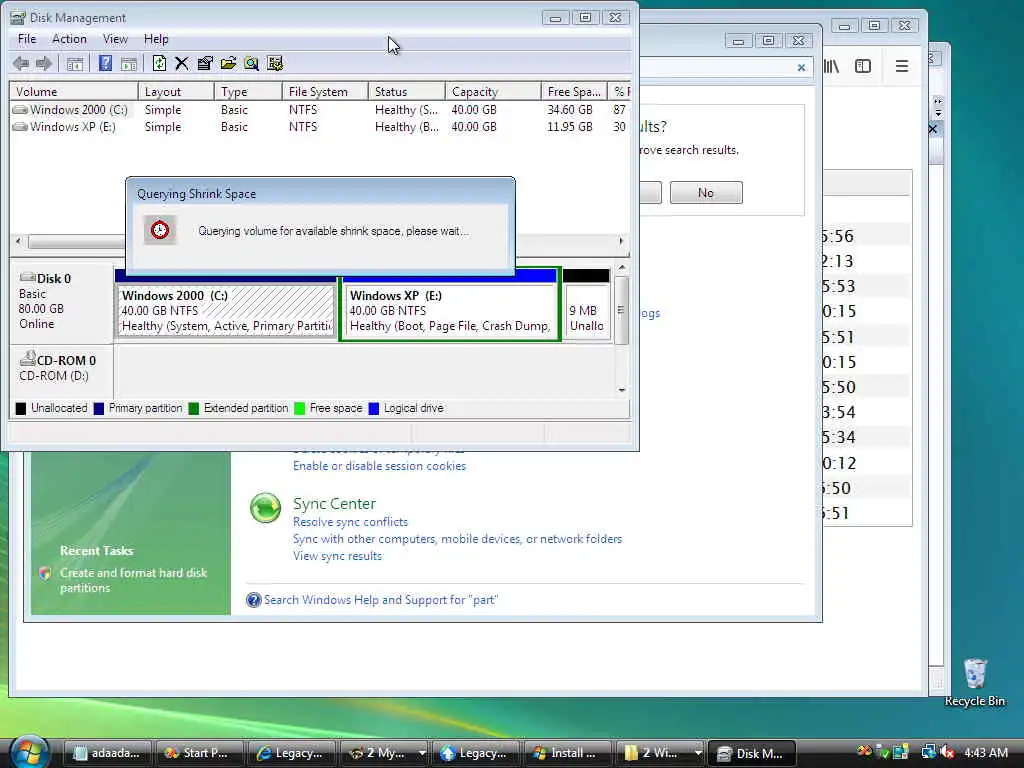The height and width of the screenshot is (768, 1024).
Task: Select the Windows 2000 (C:) volume row
Action: coord(319,110)
